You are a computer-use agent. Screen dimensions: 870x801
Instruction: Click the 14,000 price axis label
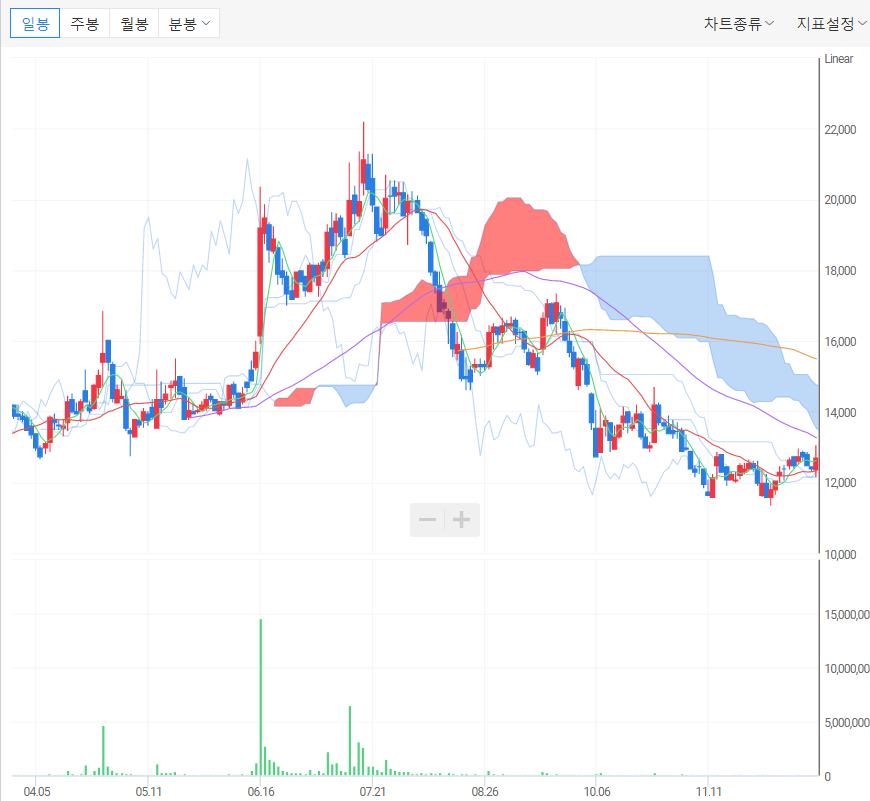pyautogui.click(x=840, y=413)
